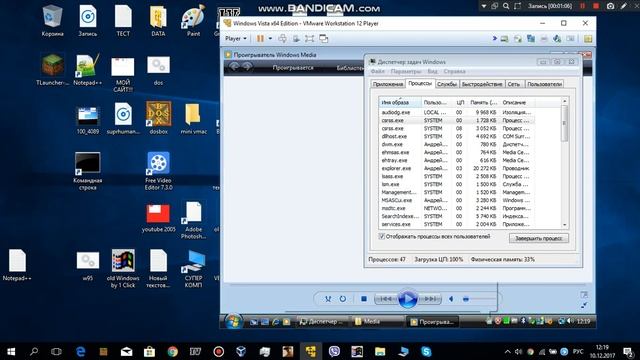Click the process list scroll-up arrow
This screenshot has width=640, height=360.
point(565,101)
